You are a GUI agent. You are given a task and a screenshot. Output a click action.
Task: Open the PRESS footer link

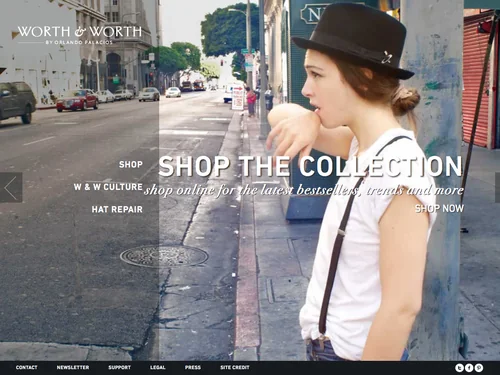pyautogui.click(x=193, y=367)
